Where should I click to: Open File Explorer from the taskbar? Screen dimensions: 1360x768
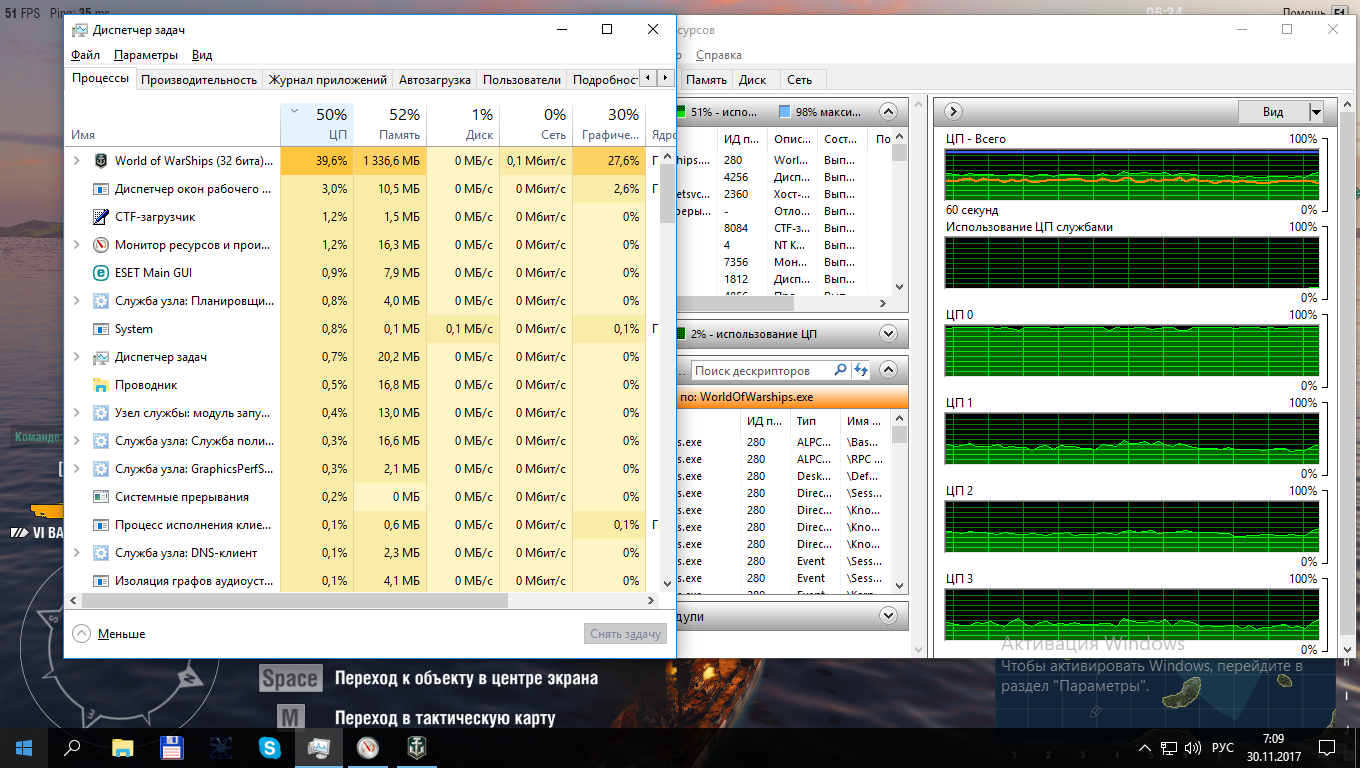point(122,747)
